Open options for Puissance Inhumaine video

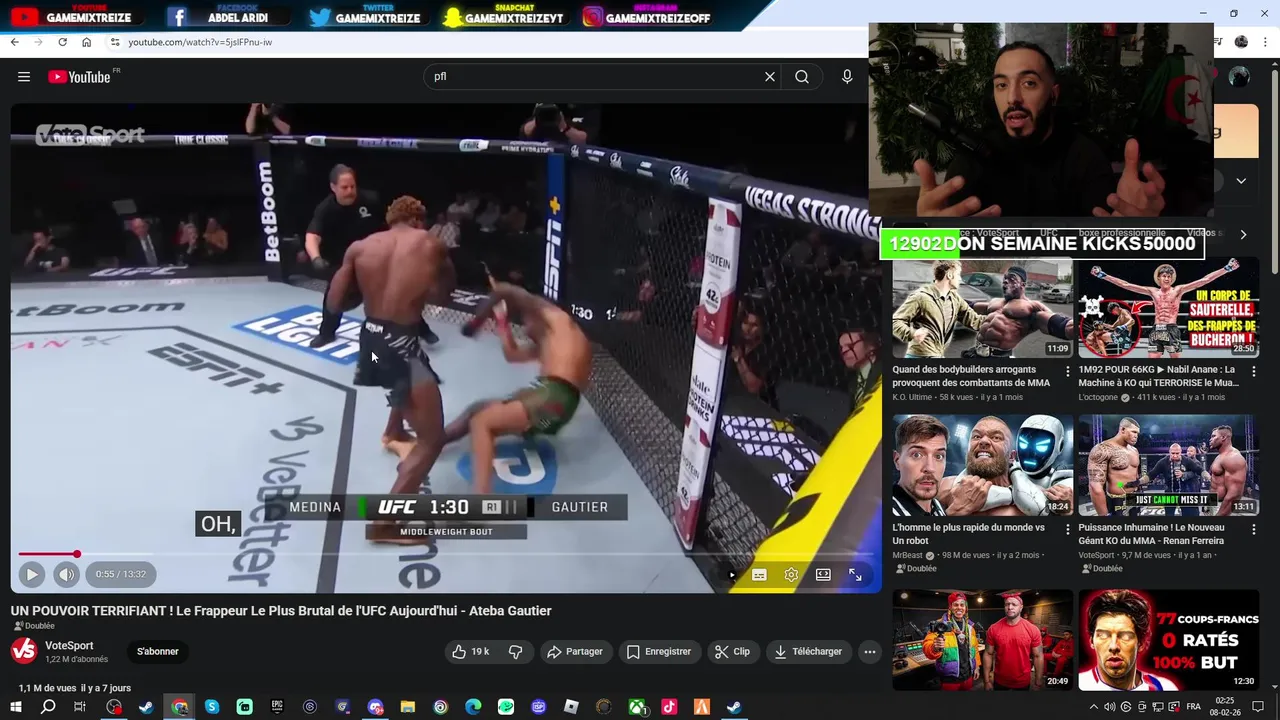point(1254,529)
